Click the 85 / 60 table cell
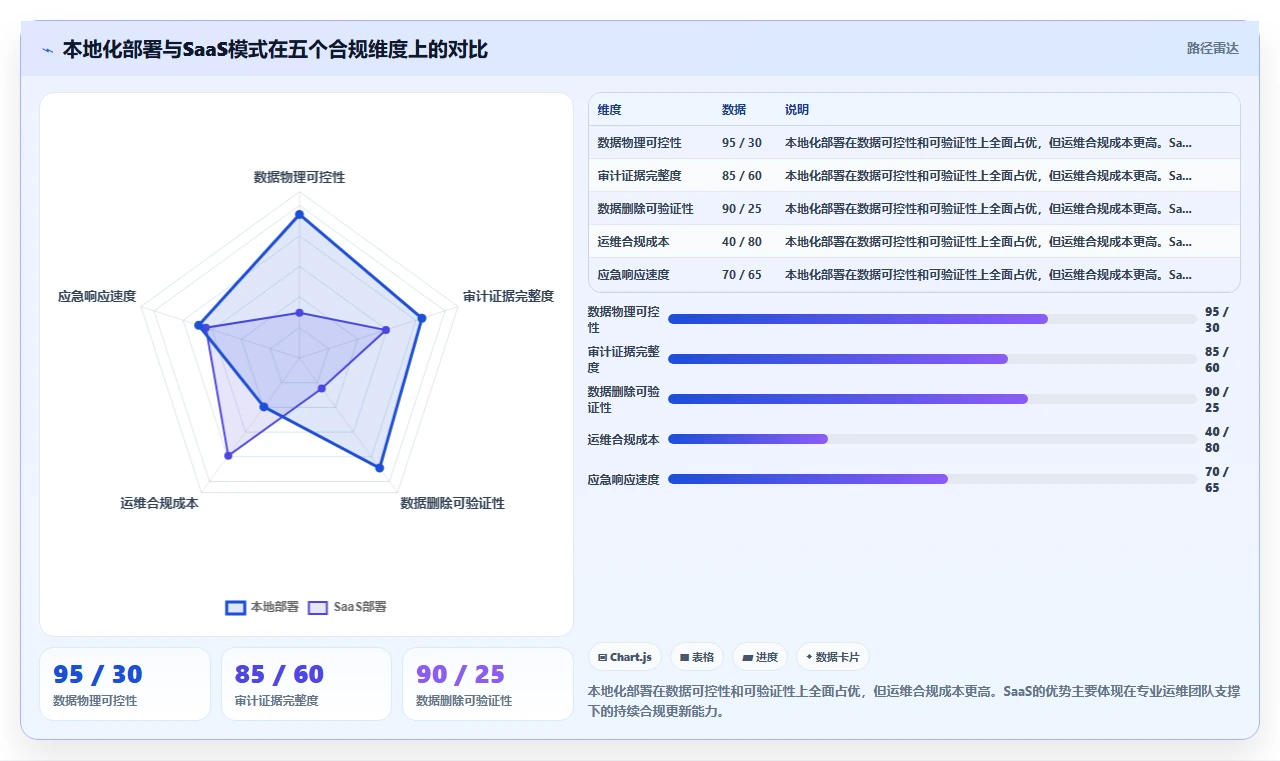 coord(742,176)
